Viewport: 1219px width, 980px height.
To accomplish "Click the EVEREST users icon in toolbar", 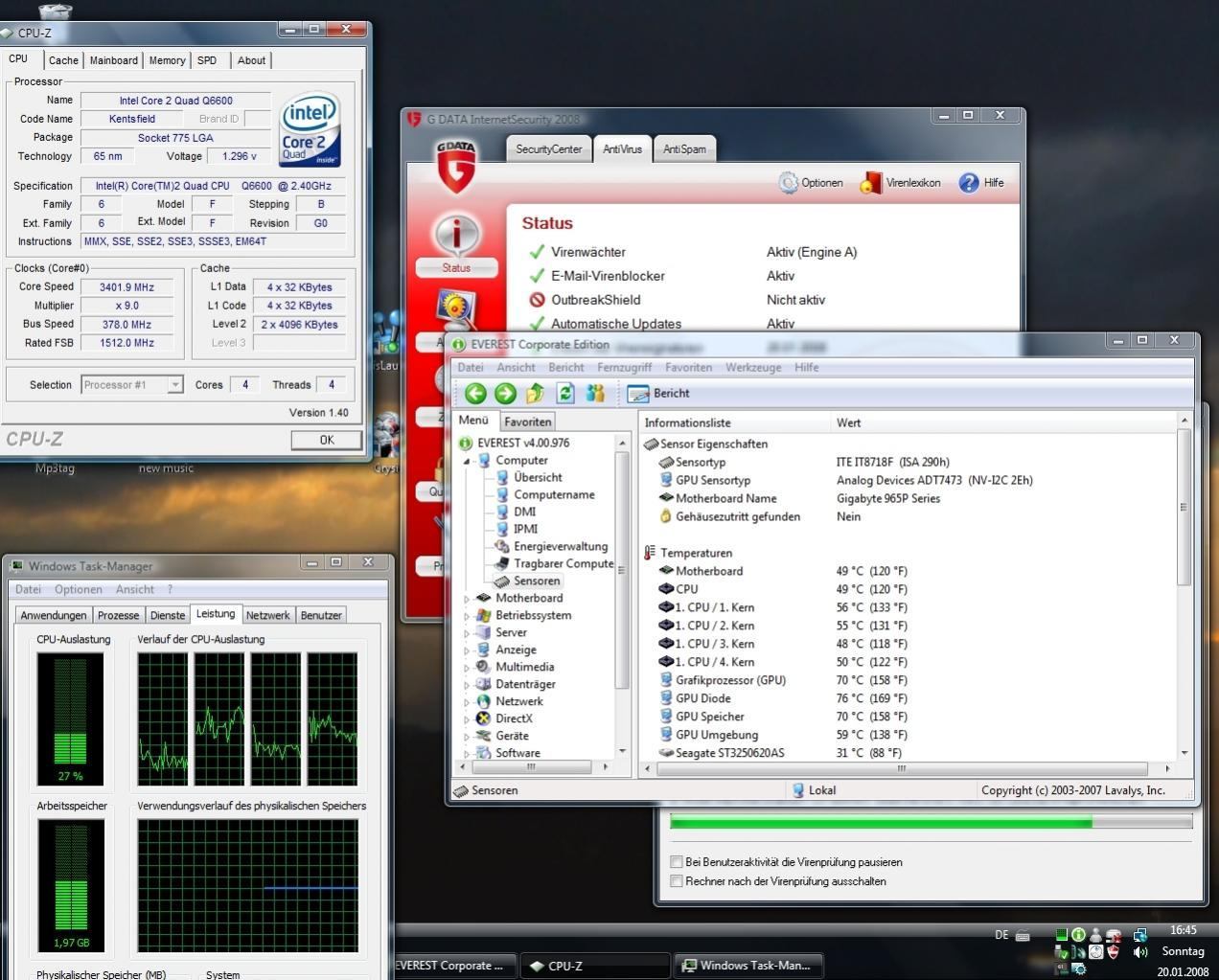I will pos(595,394).
